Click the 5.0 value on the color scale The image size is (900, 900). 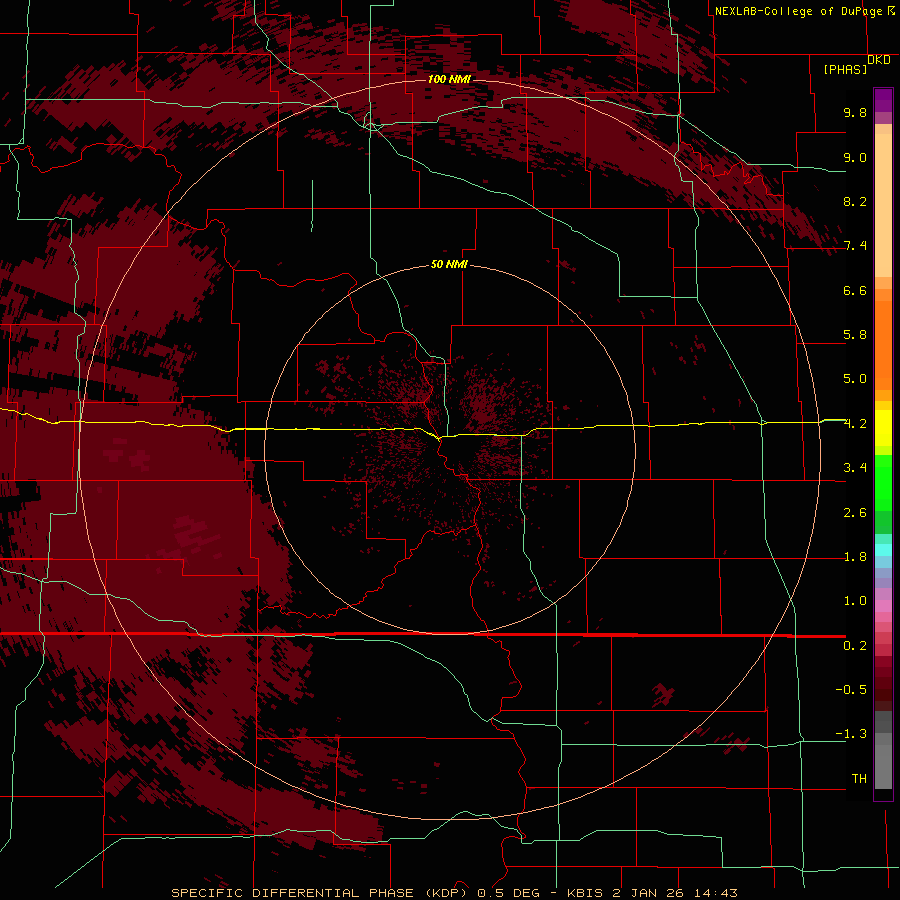[855, 379]
